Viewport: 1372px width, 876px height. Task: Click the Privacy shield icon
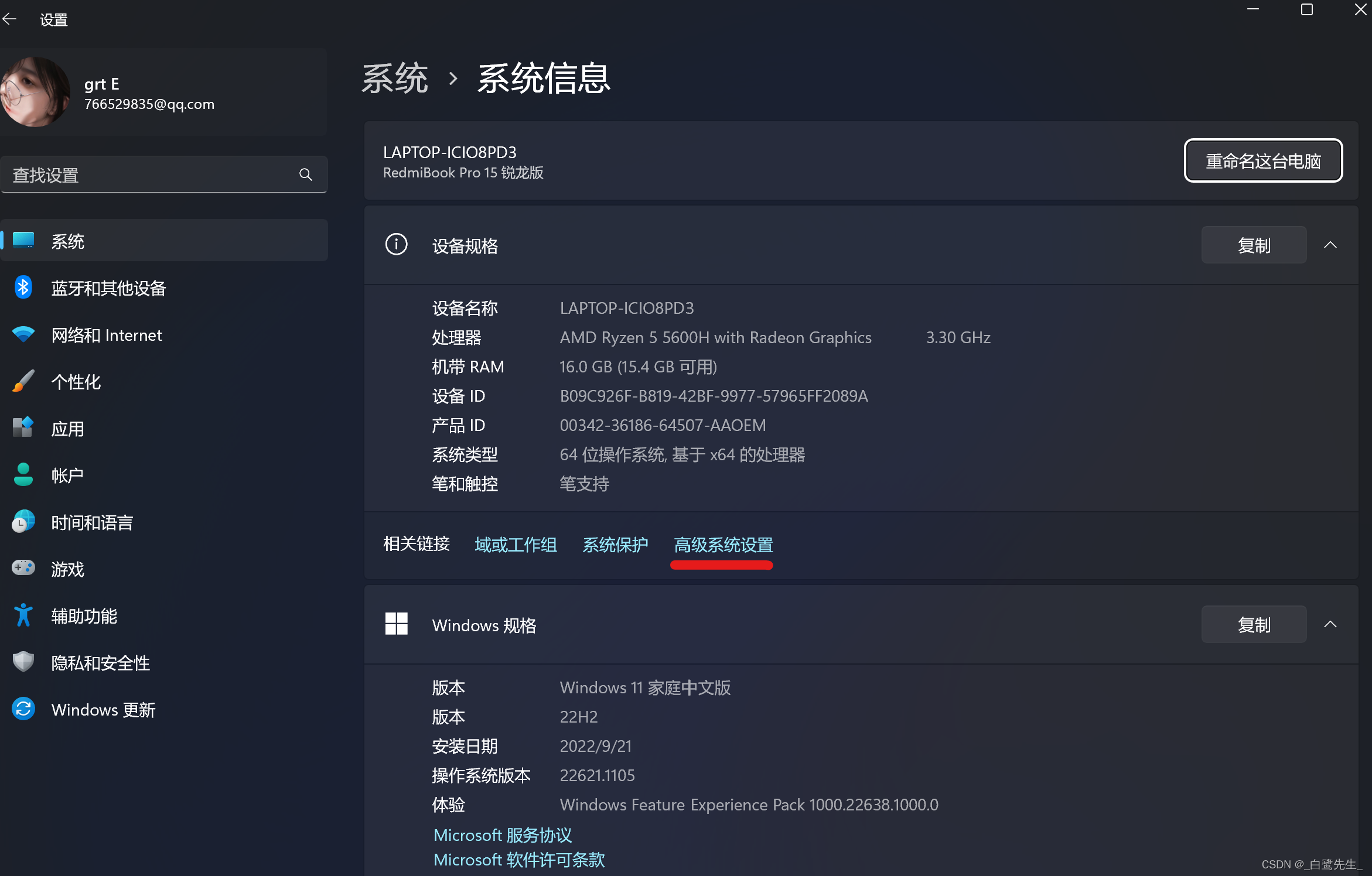[x=23, y=662]
